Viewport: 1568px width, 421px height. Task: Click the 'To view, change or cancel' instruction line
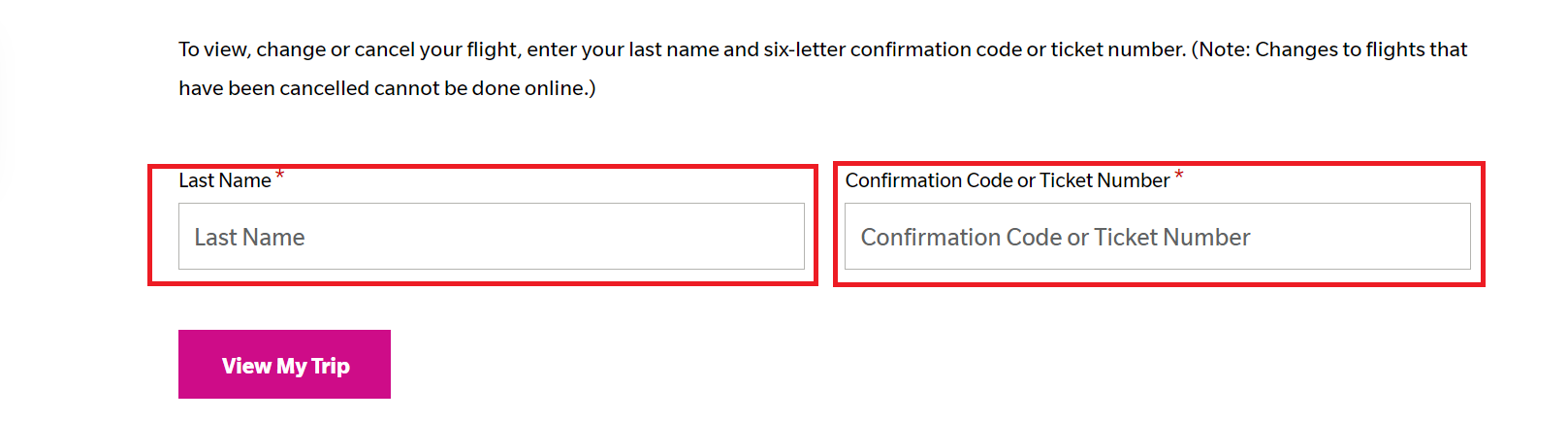822,49
